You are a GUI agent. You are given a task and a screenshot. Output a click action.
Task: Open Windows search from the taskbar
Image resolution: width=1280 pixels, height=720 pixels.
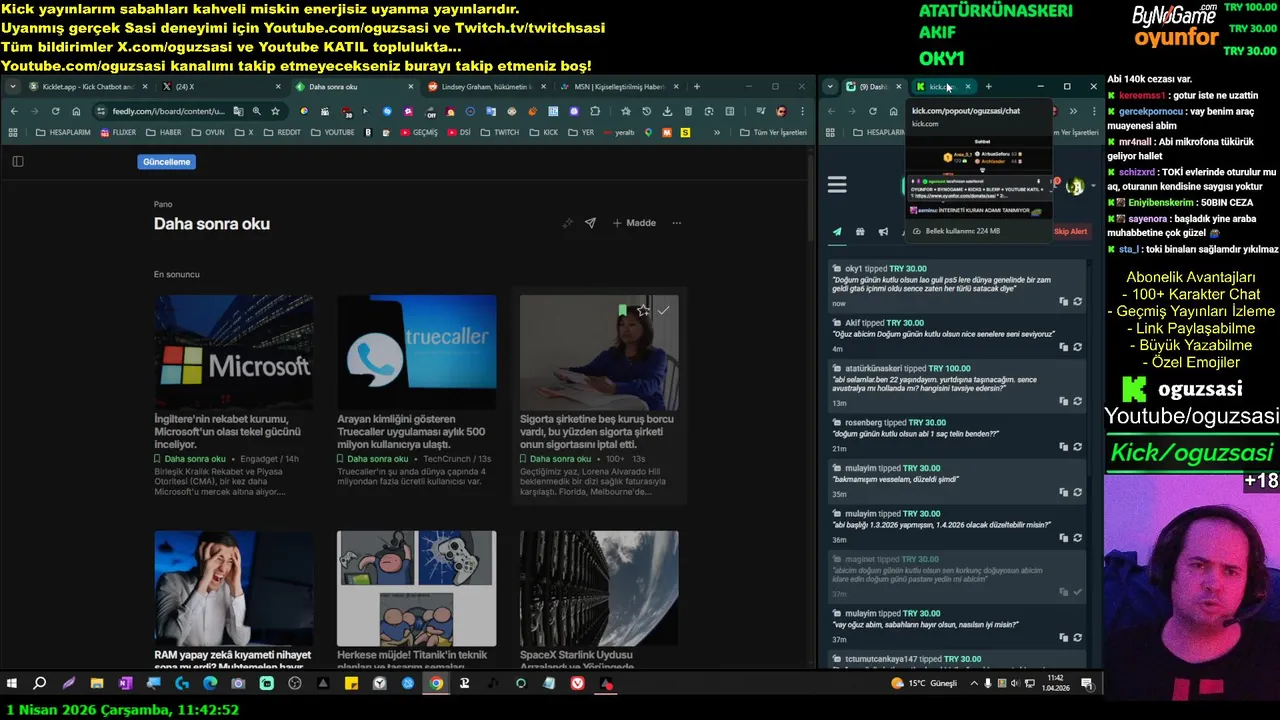tap(39, 684)
